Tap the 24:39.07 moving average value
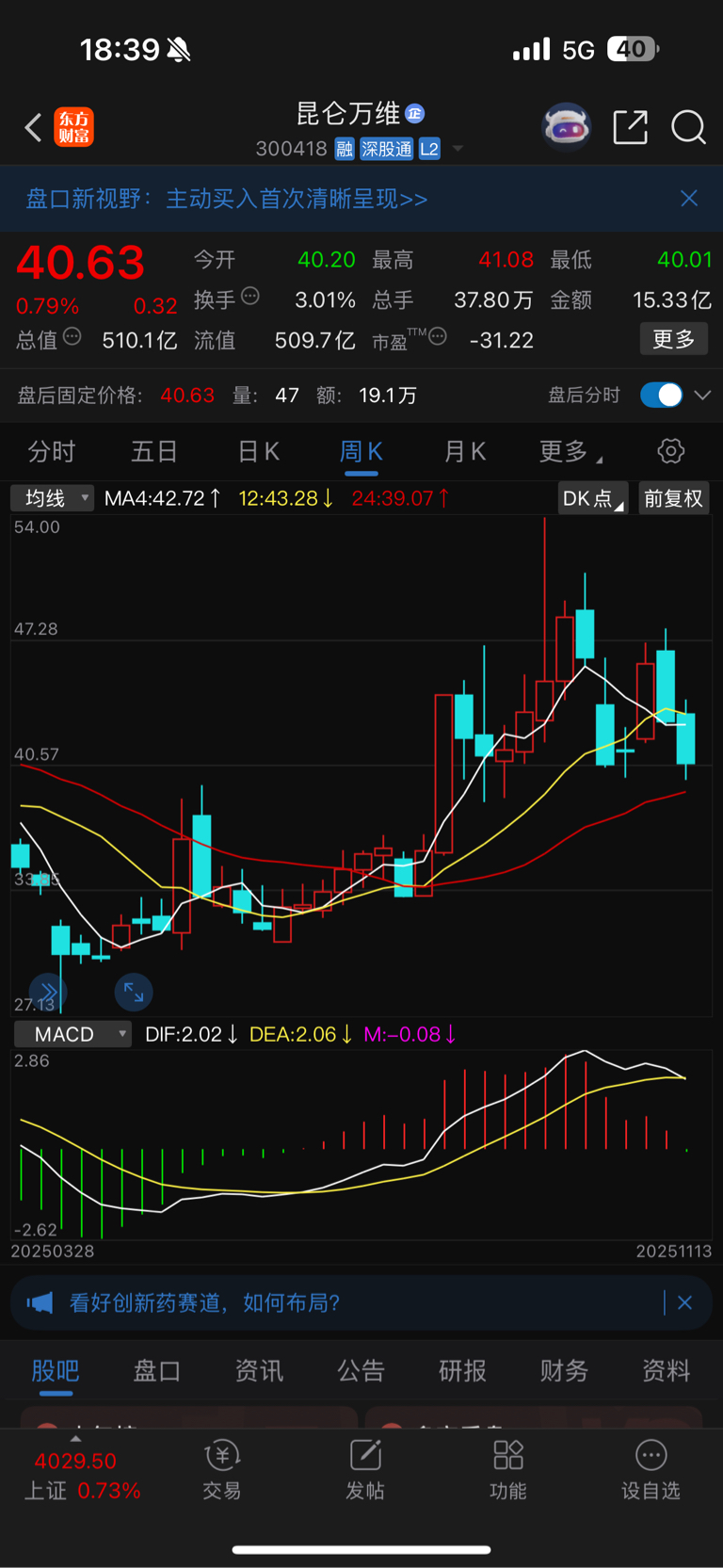The height and width of the screenshot is (1568, 723). click(400, 498)
